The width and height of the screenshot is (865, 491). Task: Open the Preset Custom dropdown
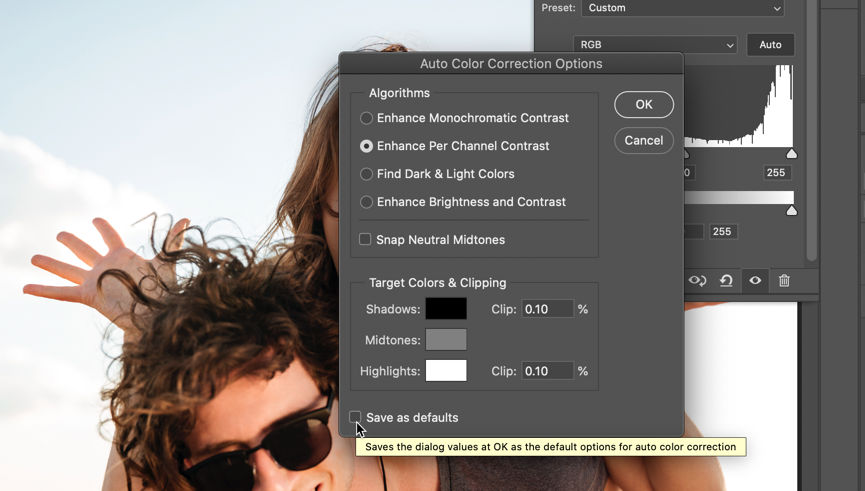point(683,8)
